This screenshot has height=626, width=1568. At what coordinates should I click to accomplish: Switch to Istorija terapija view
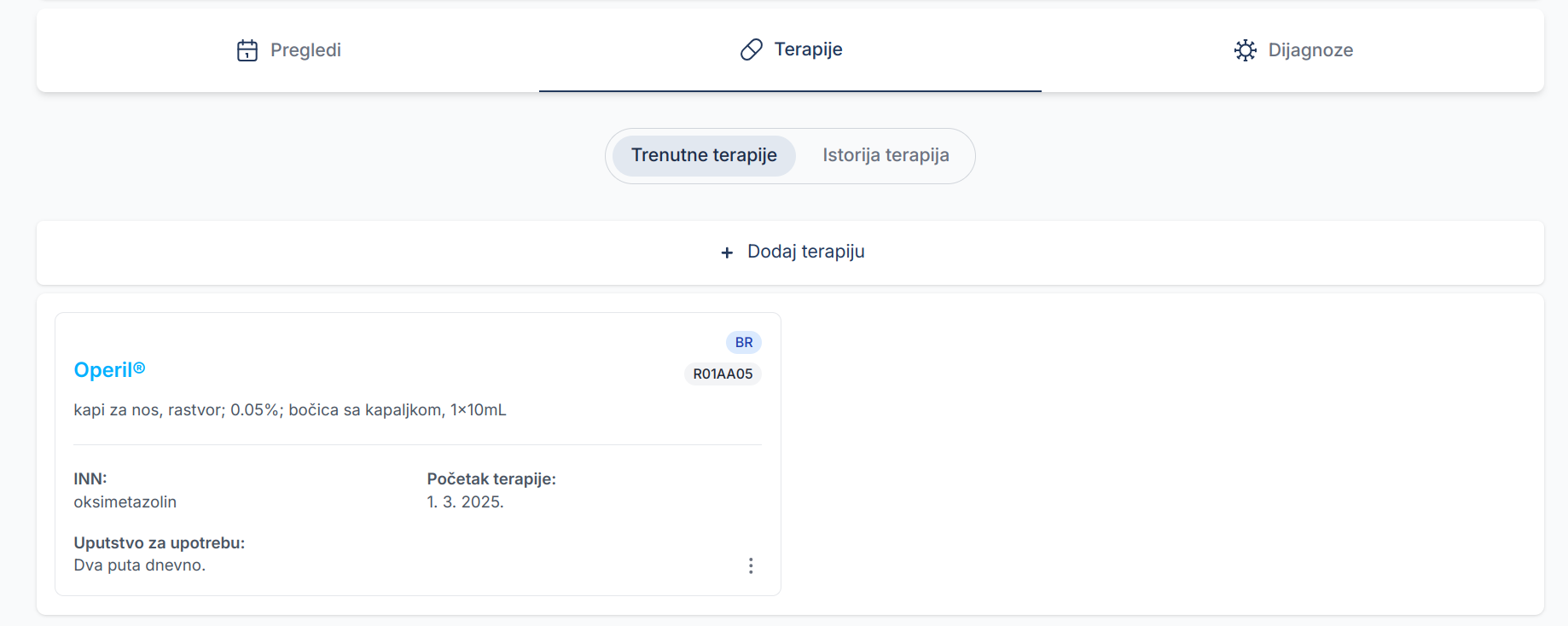click(886, 155)
